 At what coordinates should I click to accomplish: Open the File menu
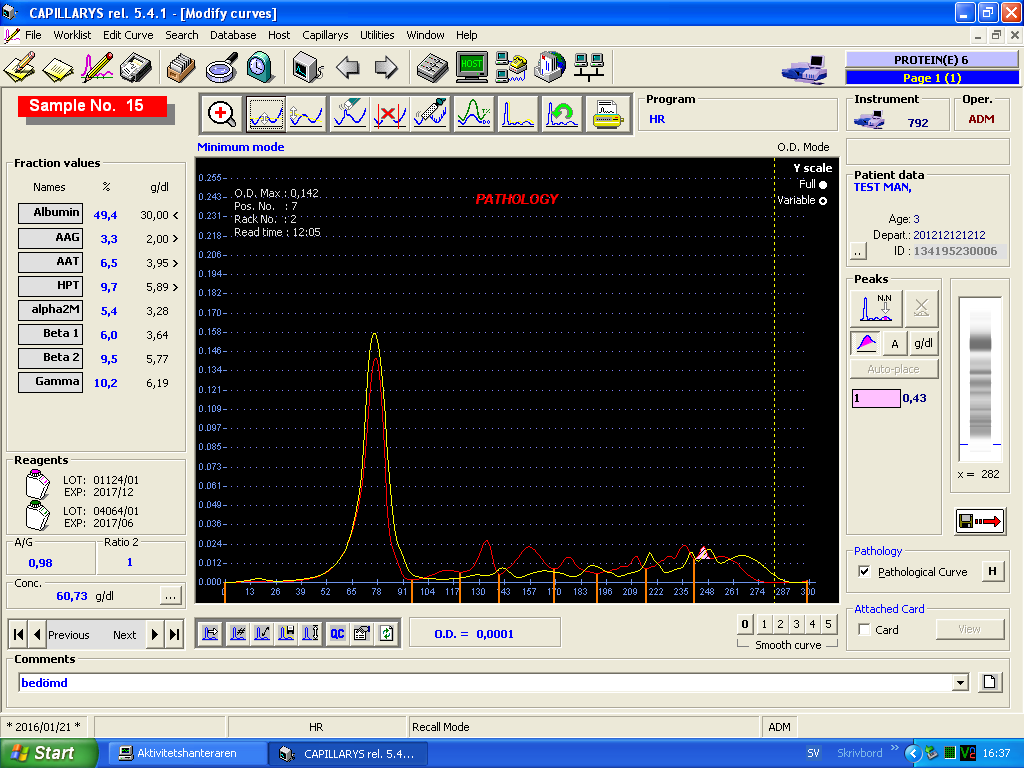click(33, 35)
